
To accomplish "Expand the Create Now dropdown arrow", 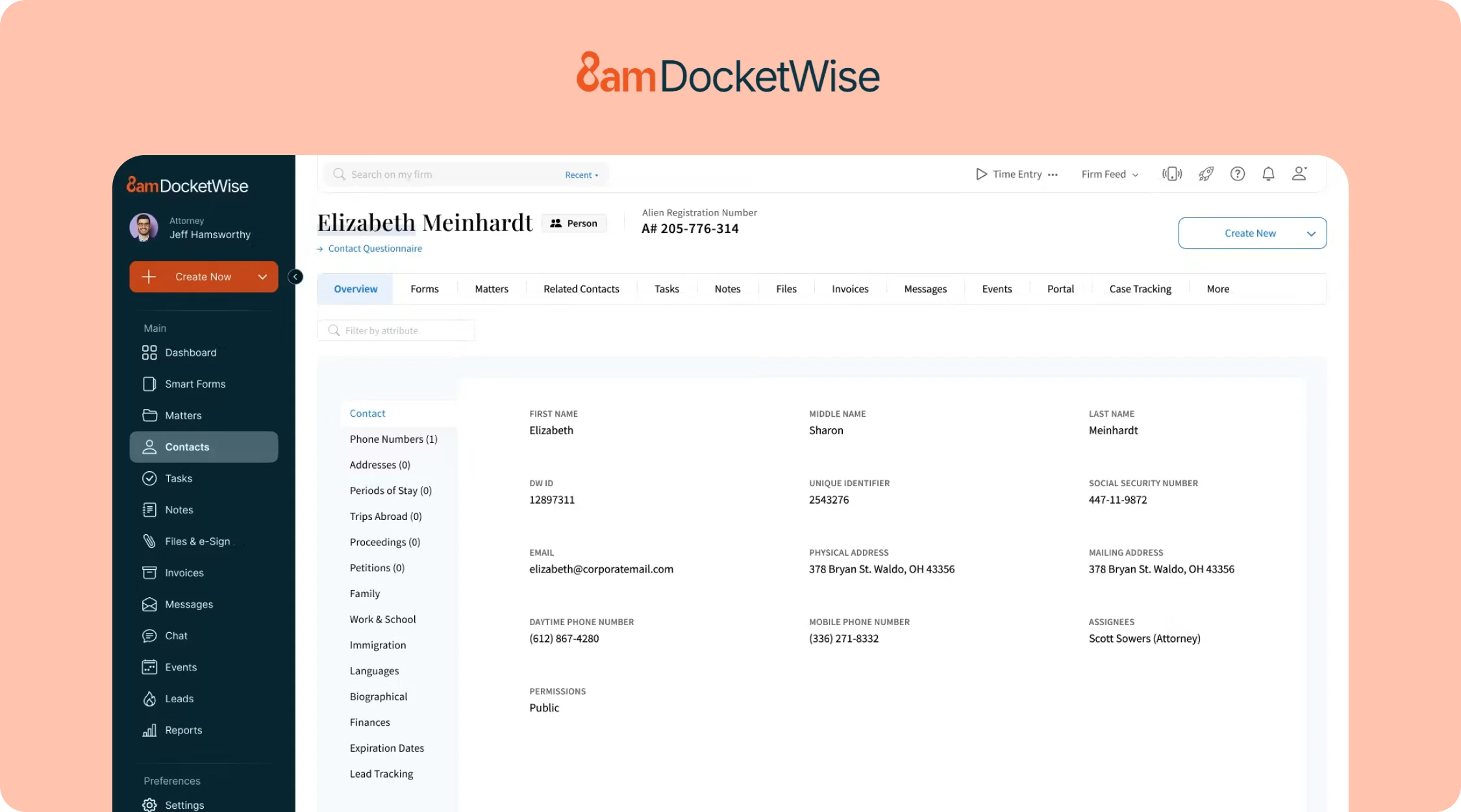I will [262, 277].
